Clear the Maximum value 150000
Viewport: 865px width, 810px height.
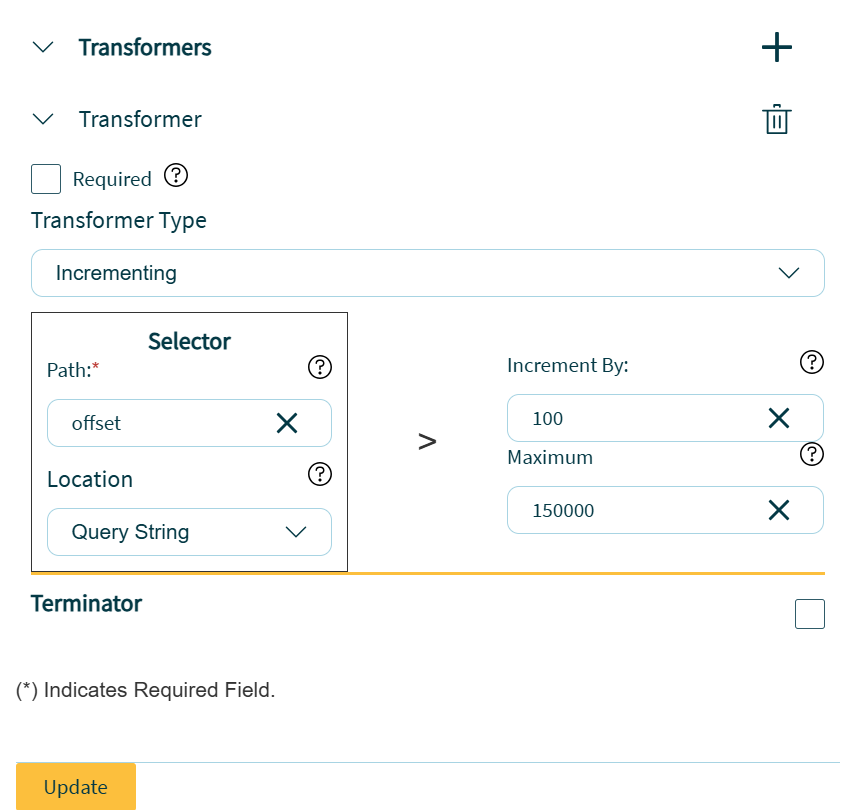(x=779, y=510)
